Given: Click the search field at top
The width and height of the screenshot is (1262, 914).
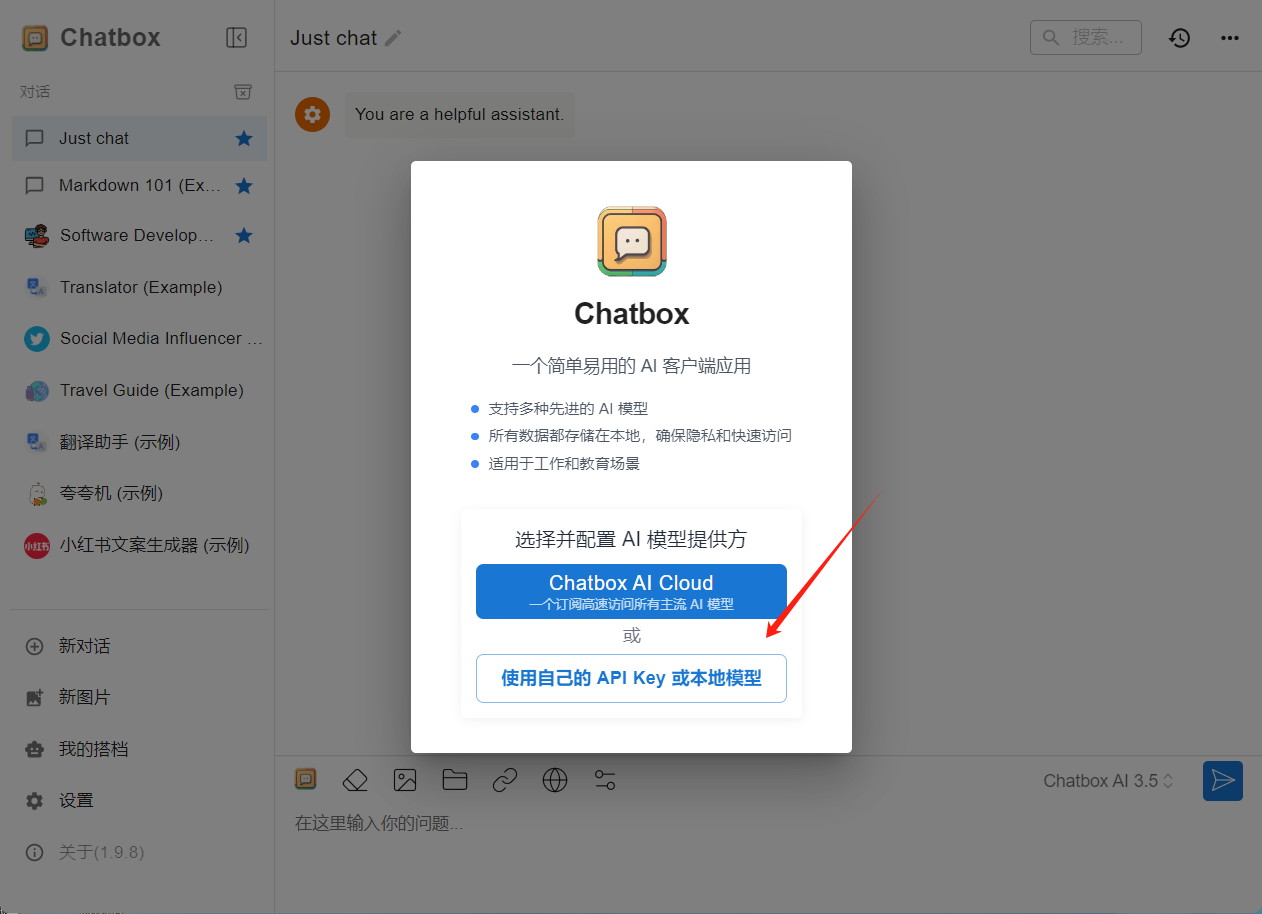Looking at the screenshot, I should tap(1085, 37).
